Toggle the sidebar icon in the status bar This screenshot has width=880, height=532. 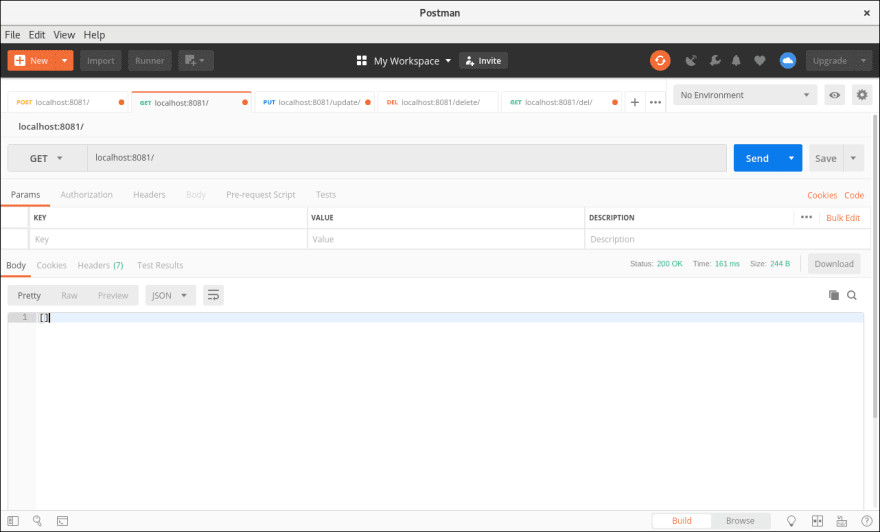pyautogui.click(x=13, y=521)
